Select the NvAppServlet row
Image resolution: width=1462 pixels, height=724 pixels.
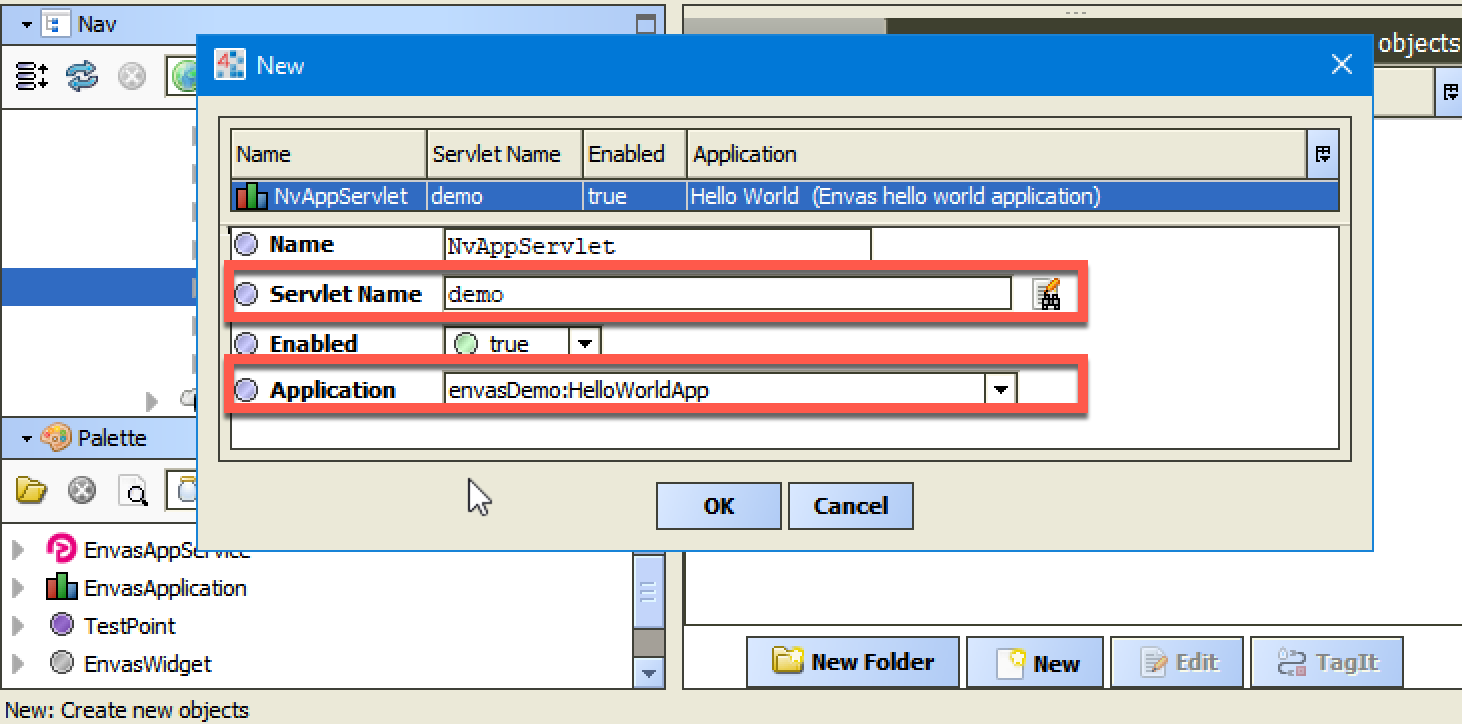tap(785, 196)
